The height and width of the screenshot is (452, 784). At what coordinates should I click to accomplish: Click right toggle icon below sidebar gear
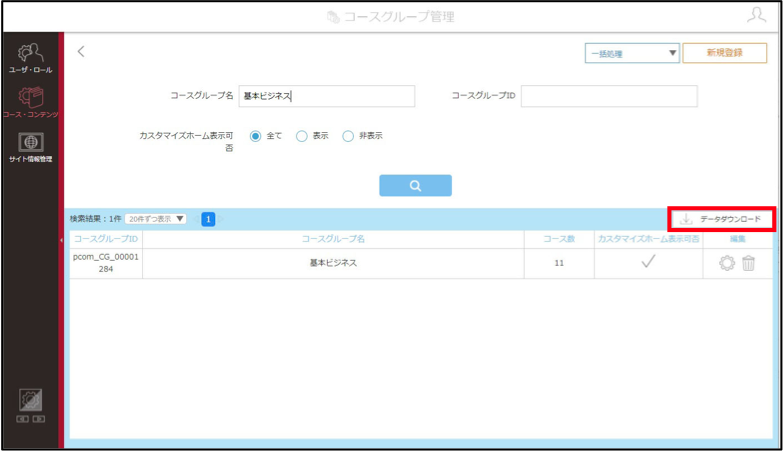click(39, 419)
